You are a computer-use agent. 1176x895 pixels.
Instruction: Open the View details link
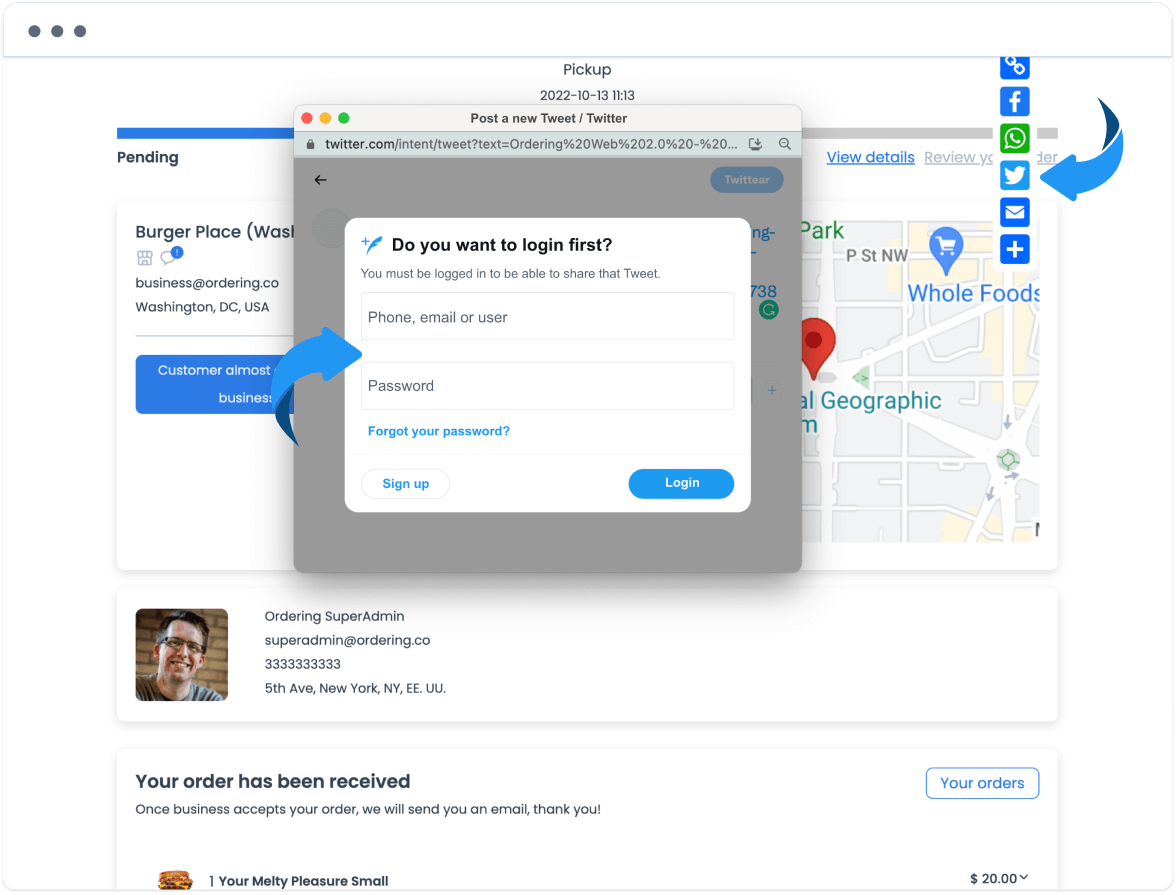pos(870,158)
